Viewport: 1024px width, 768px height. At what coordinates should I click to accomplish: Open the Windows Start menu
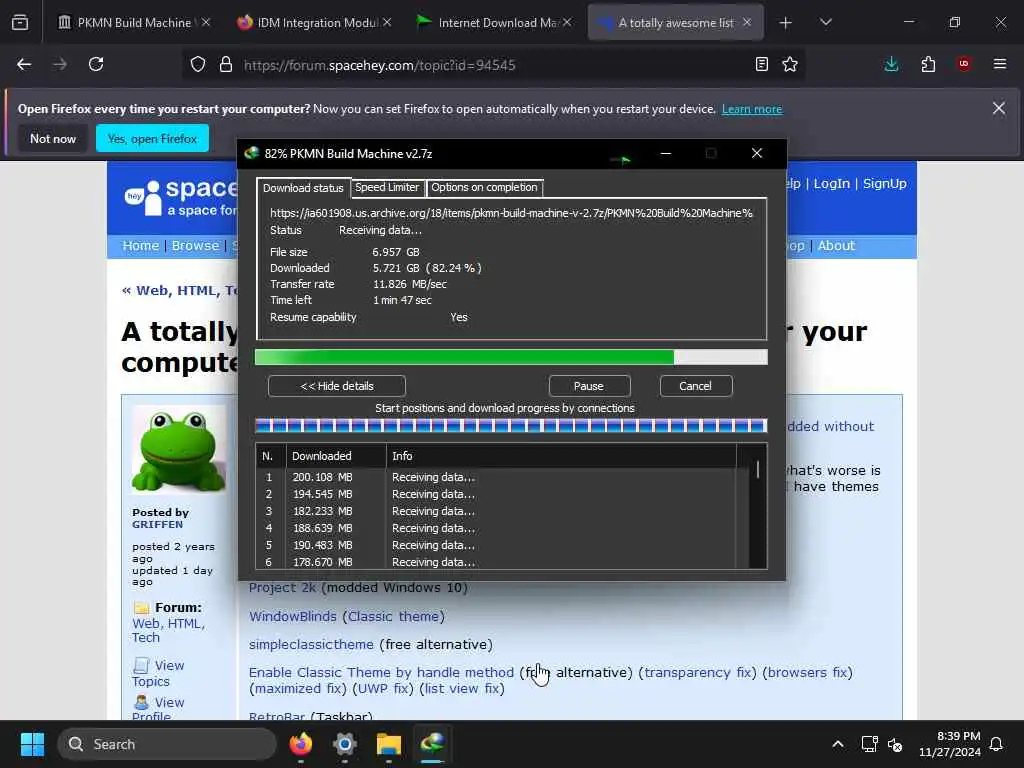(x=32, y=744)
